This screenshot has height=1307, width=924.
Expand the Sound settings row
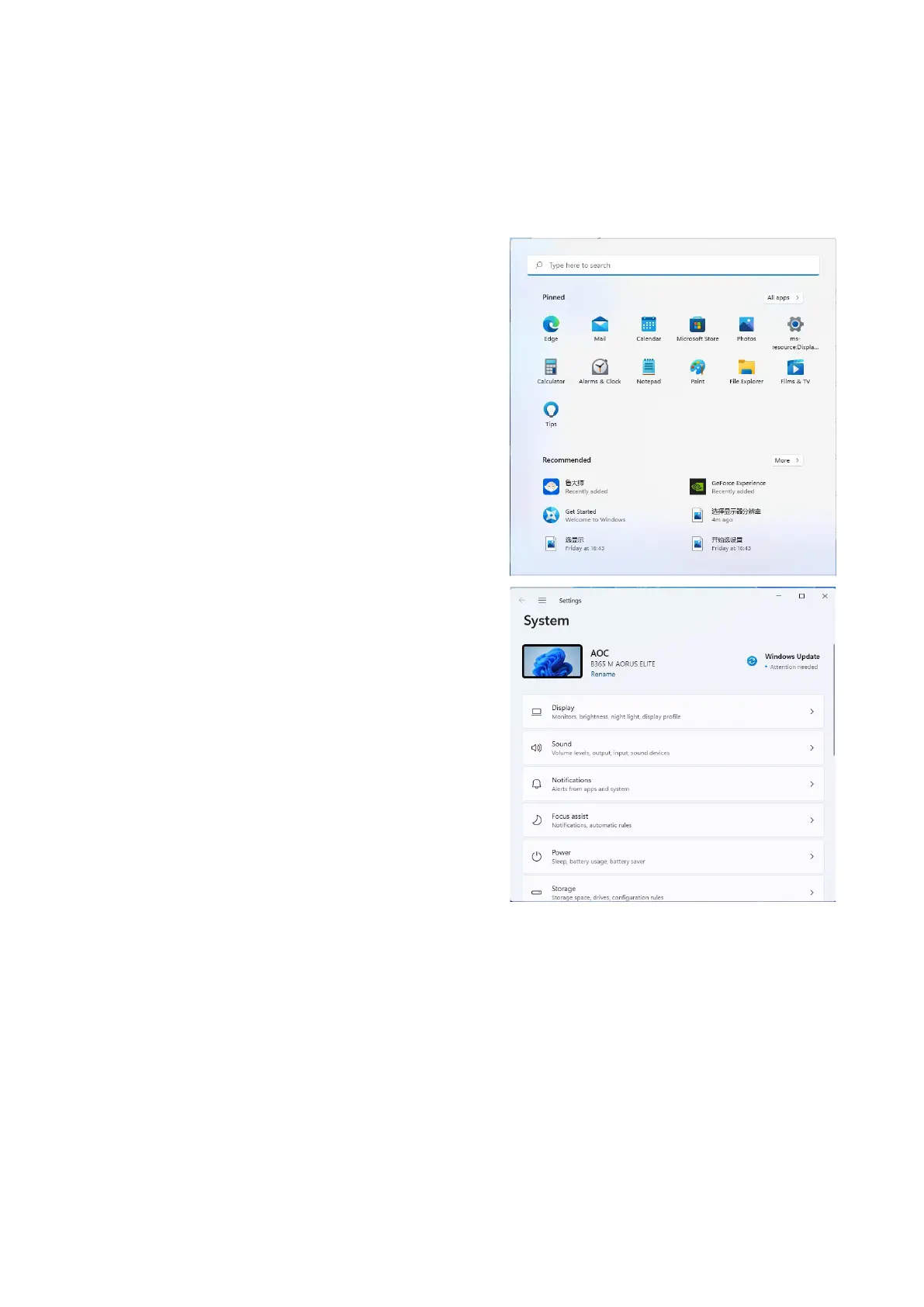(673, 748)
